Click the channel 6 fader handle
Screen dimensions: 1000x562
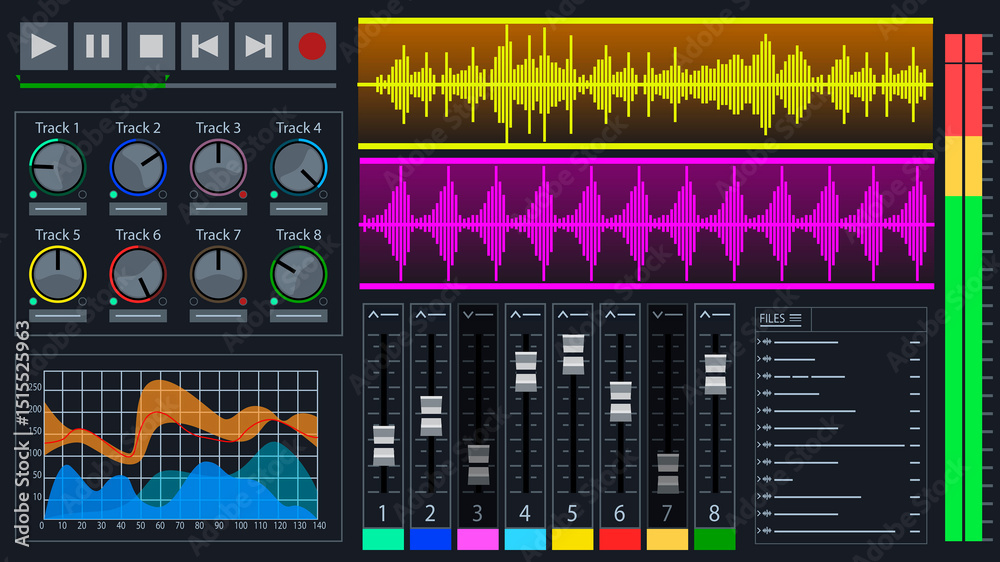pos(621,401)
